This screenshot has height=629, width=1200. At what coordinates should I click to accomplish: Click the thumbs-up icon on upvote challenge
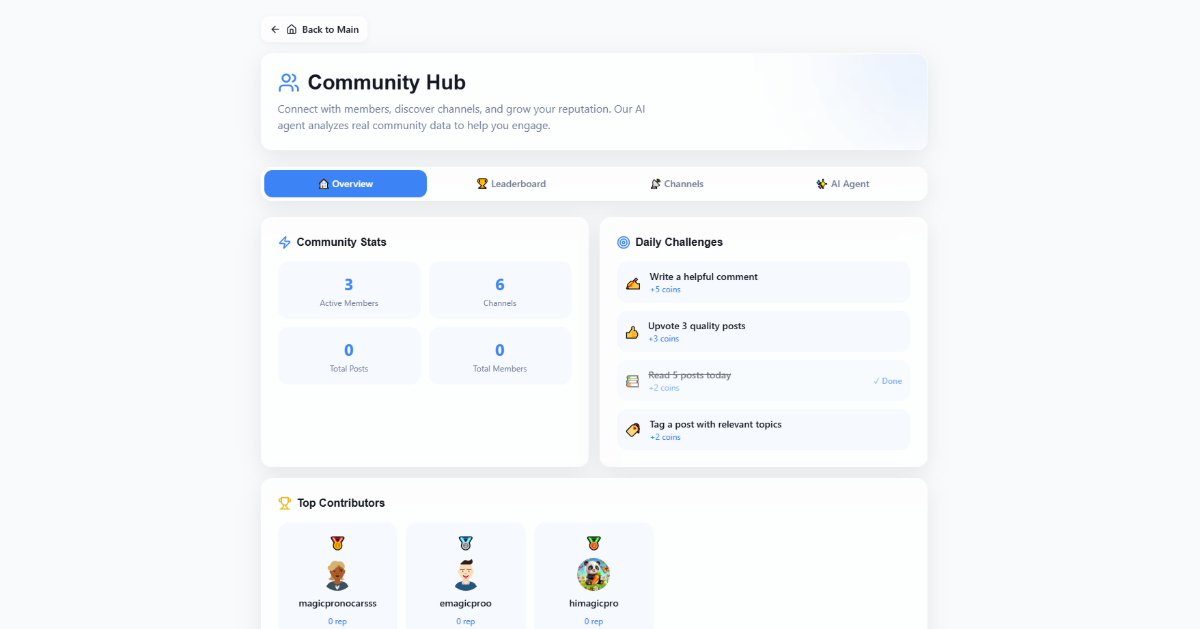point(632,332)
